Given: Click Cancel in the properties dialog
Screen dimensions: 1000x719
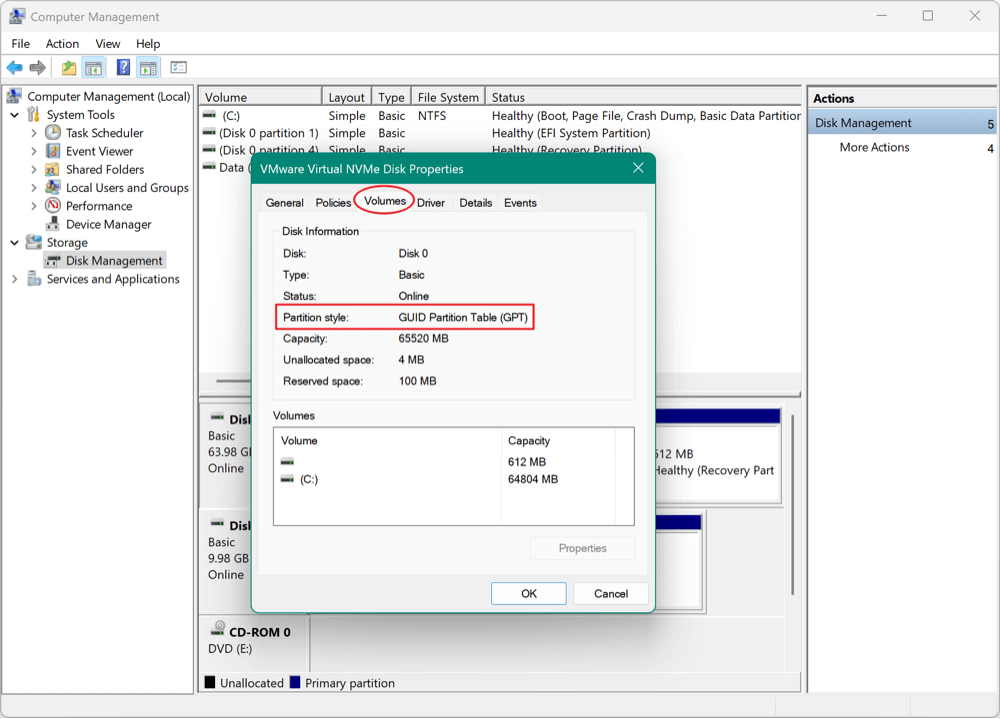Looking at the screenshot, I should (610, 593).
